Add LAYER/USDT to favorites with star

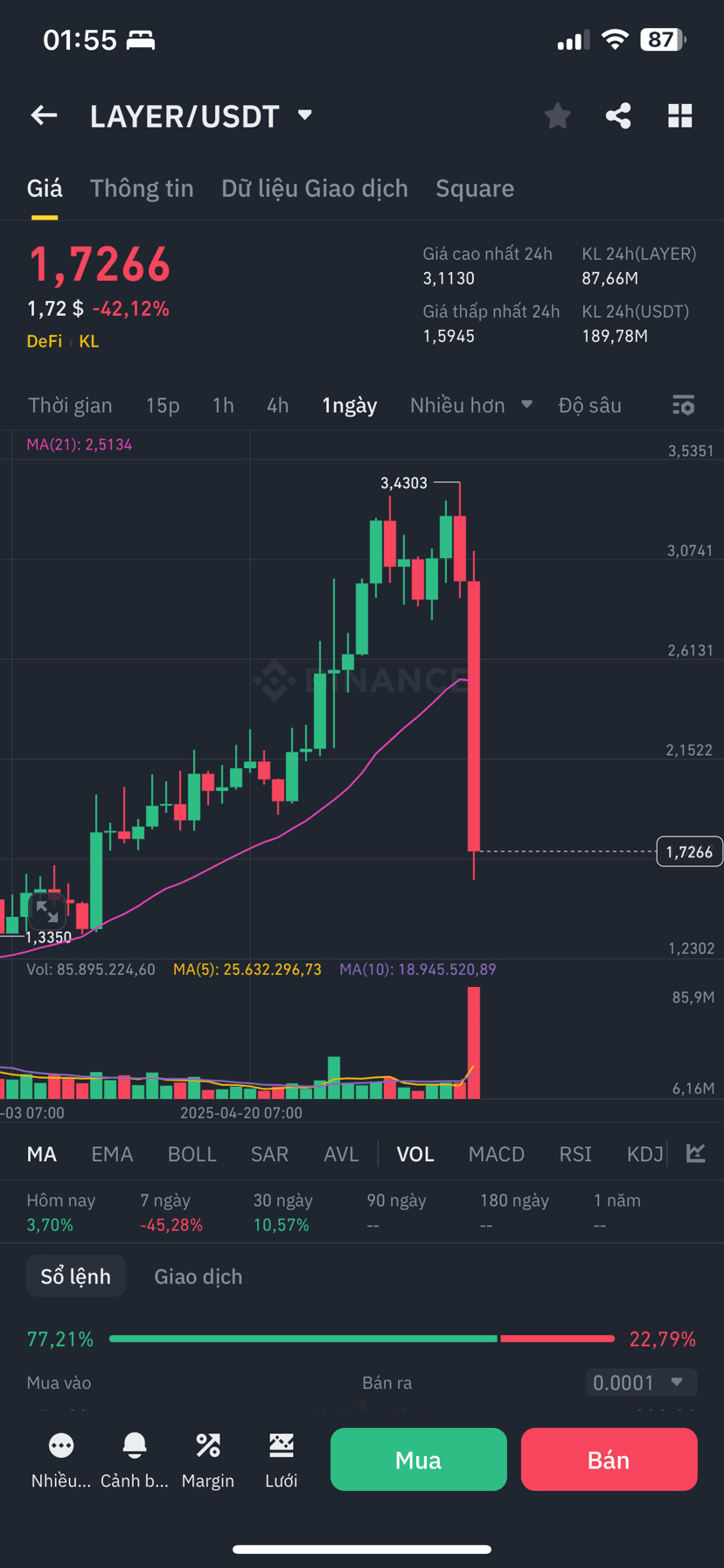[557, 115]
